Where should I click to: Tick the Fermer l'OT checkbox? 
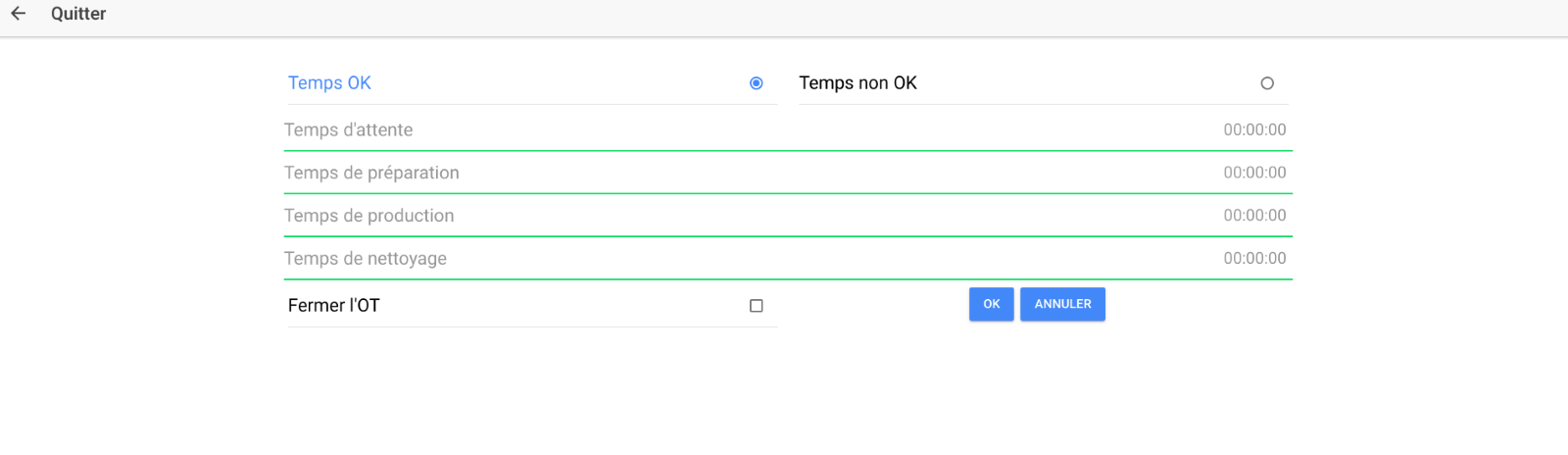[756, 306]
